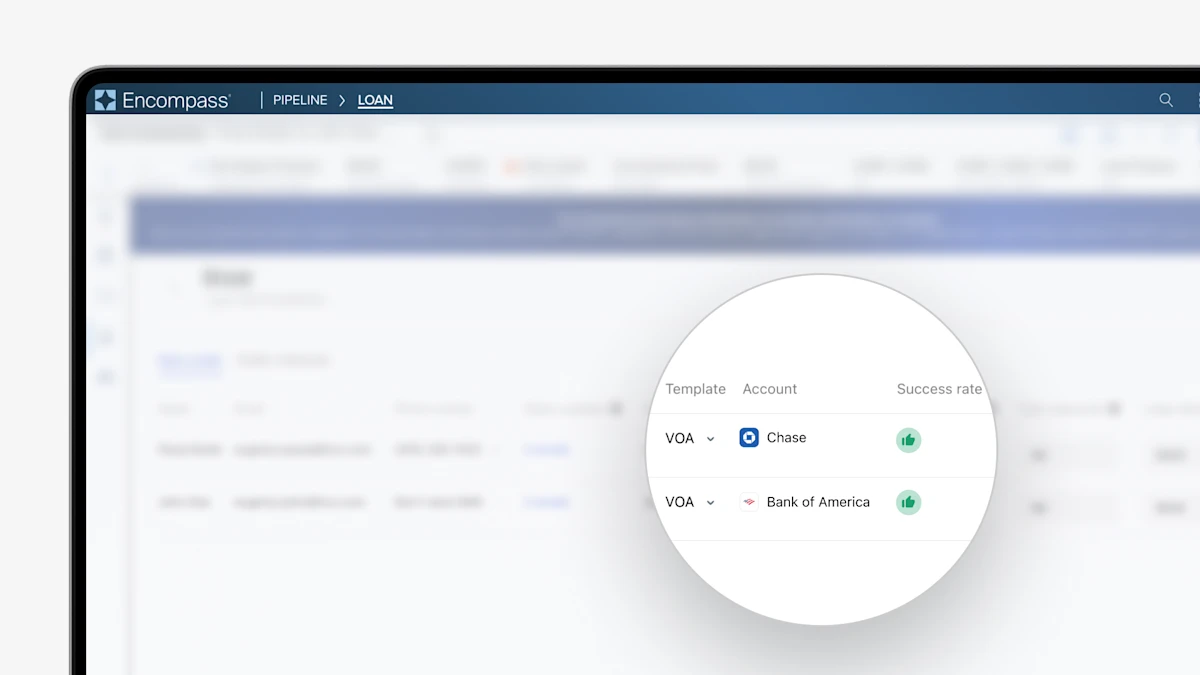Click the thumbs-up icon in Chase row
This screenshot has height=675, width=1200.
[908, 439]
